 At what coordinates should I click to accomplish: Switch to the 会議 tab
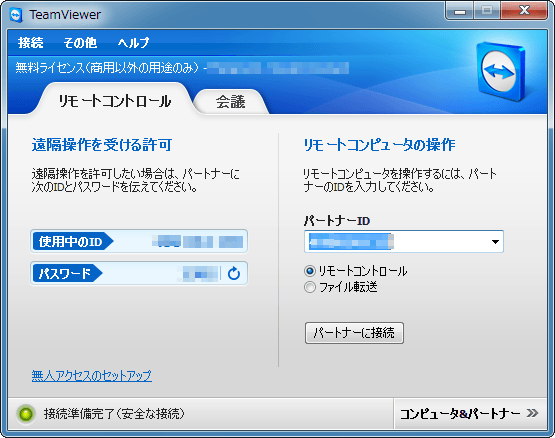(230, 102)
